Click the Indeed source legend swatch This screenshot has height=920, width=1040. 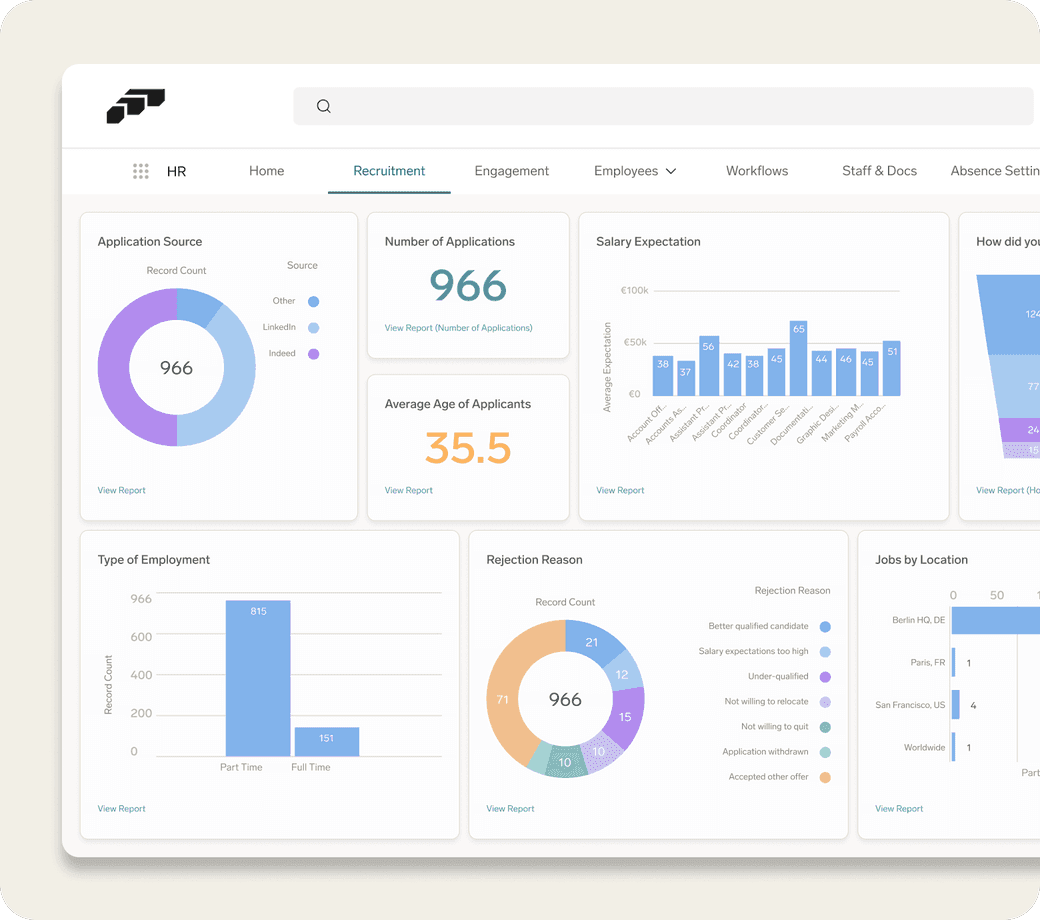pyautogui.click(x=314, y=354)
